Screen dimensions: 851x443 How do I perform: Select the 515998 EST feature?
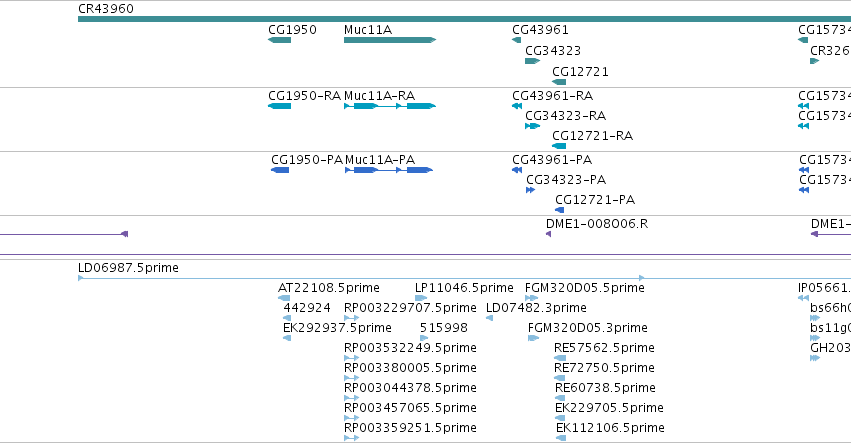click(424, 338)
